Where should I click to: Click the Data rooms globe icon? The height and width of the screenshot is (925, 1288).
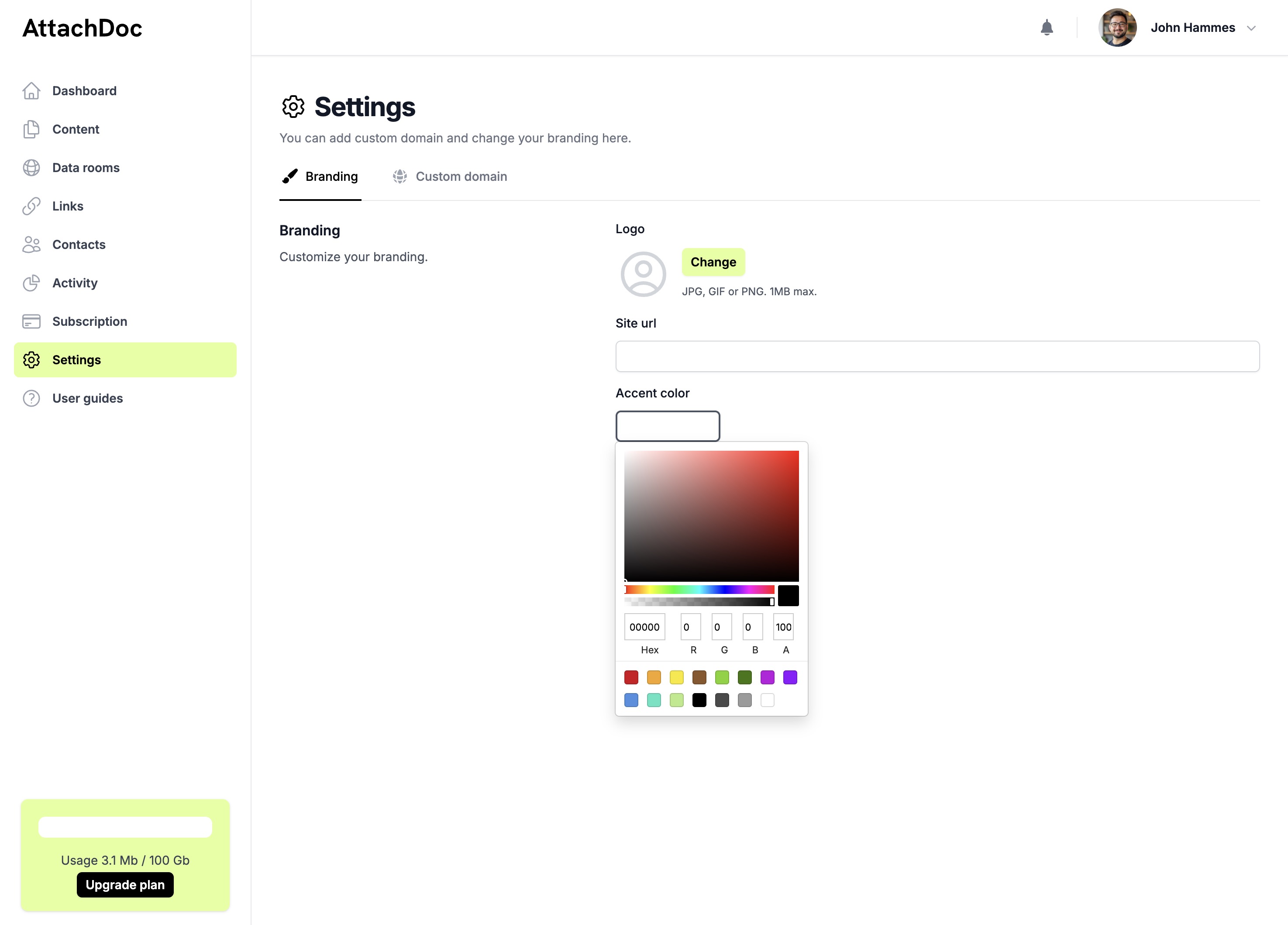[x=31, y=168]
